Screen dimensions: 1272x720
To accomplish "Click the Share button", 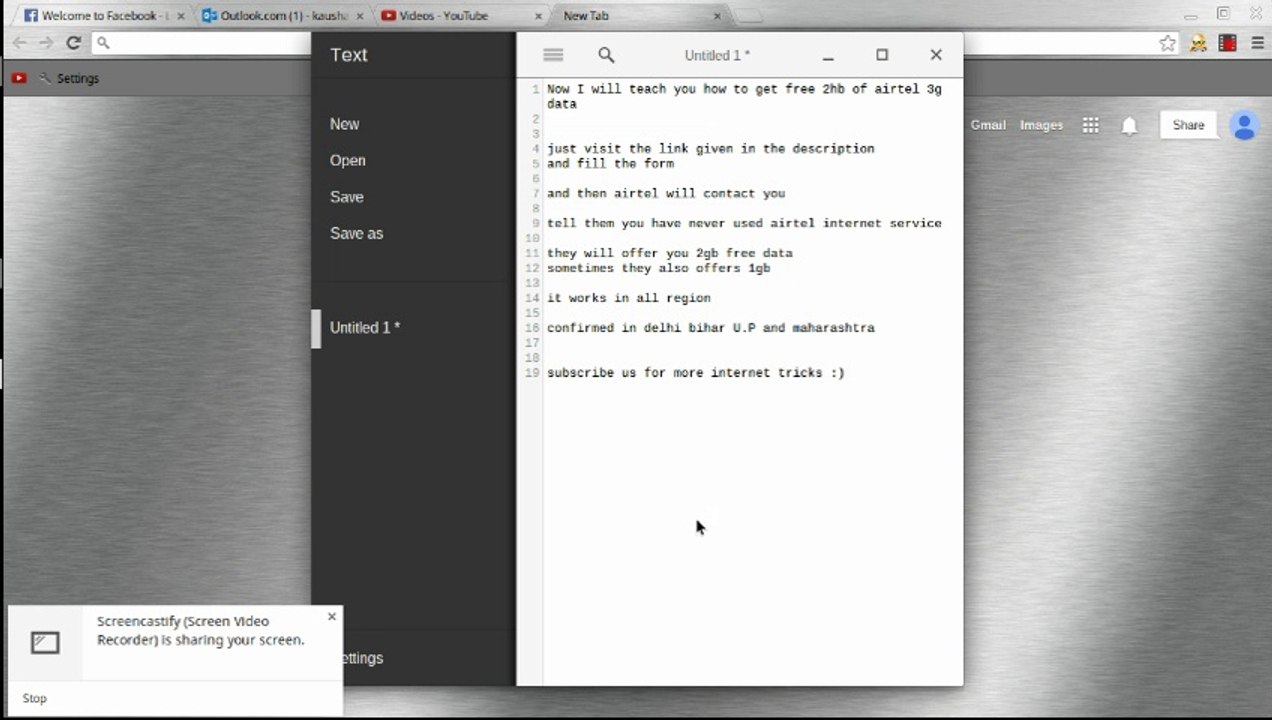I will coord(1188,125).
